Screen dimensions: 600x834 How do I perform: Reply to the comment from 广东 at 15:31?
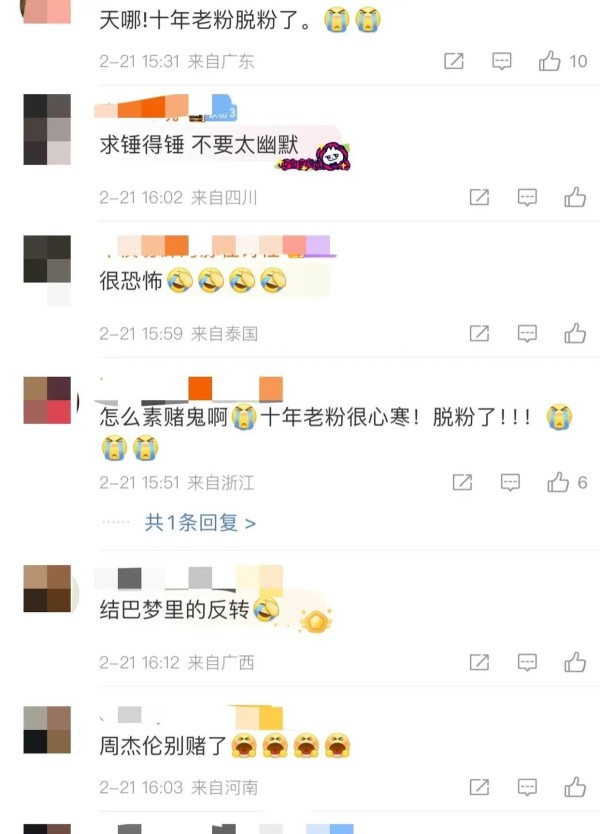(x=501, y=61)
